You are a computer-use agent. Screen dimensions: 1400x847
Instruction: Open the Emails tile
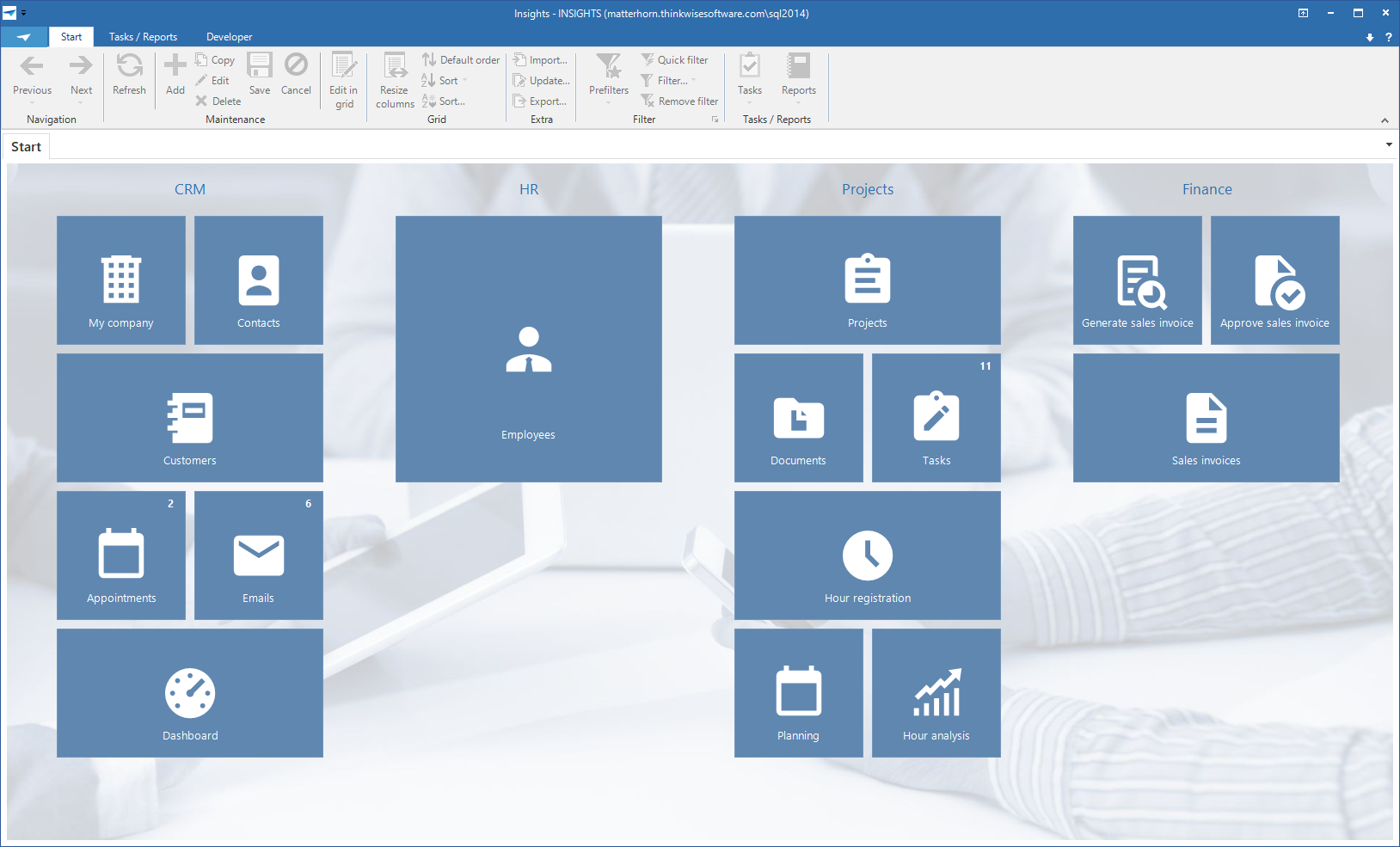tap(258, 555)
